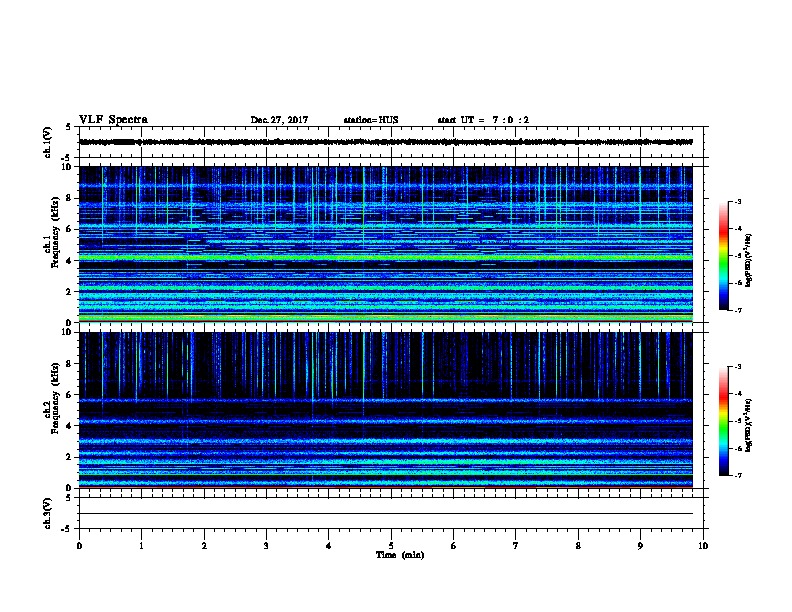Viewport: 792px width, 612px height.
Task: Click time axis tick label "9"
Action: coord(640,546)
